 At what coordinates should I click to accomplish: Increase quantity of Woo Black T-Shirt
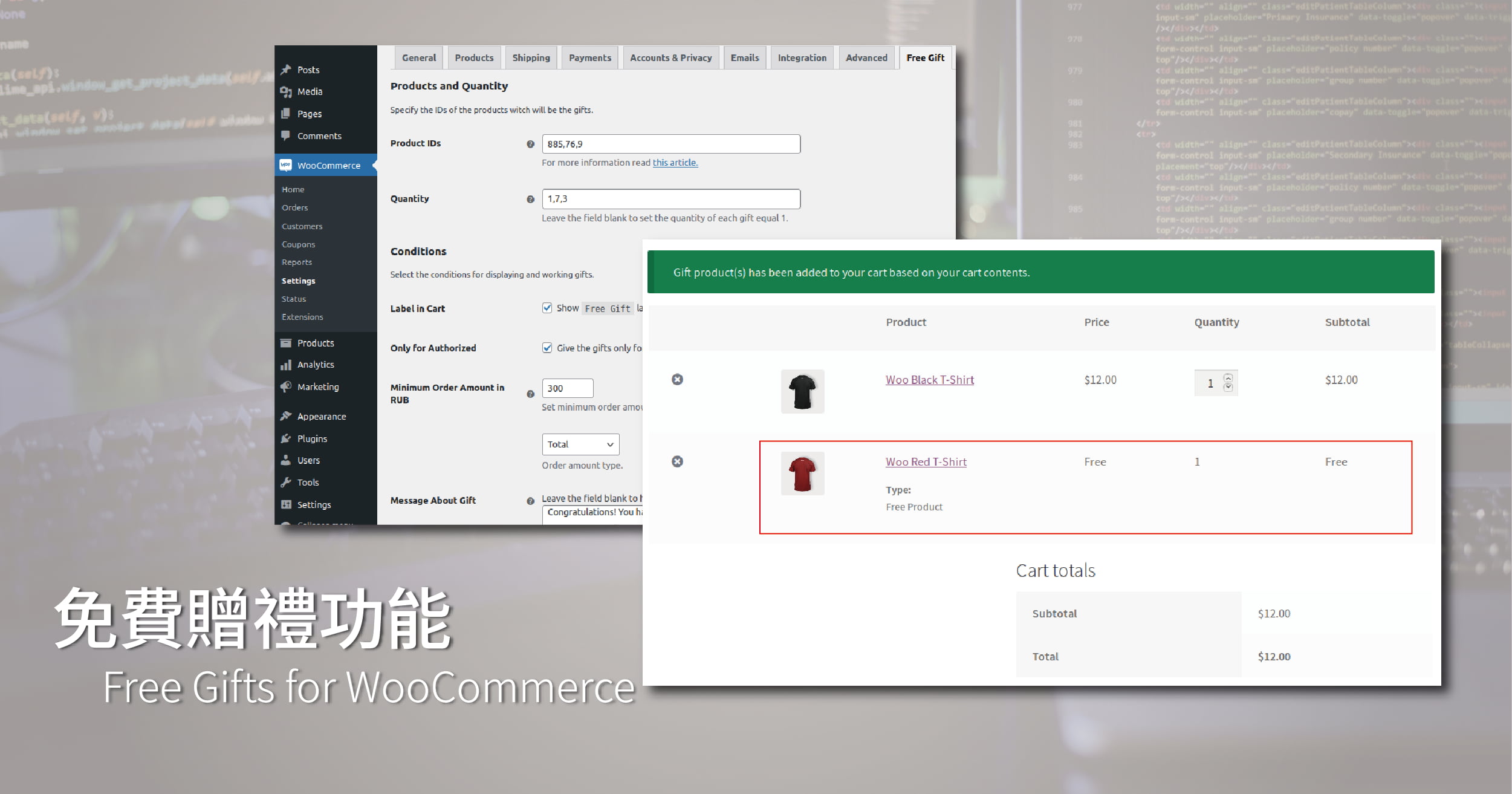click(1228, 378)
